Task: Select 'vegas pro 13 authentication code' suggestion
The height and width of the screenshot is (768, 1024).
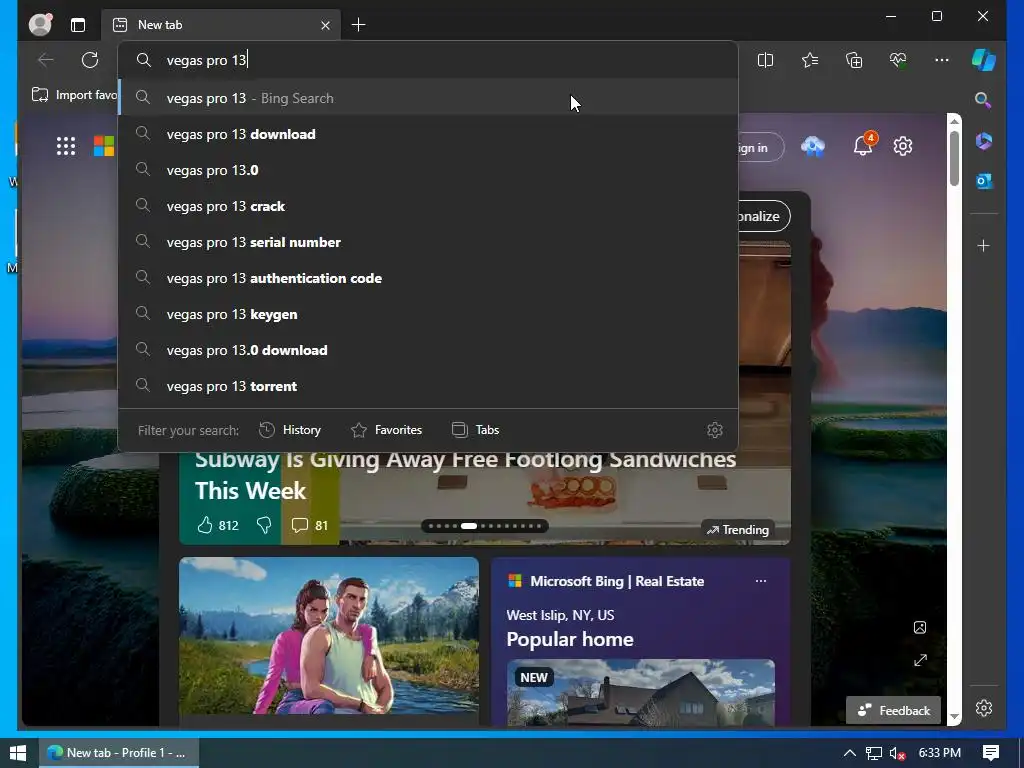Action: (x=428, y=278)
